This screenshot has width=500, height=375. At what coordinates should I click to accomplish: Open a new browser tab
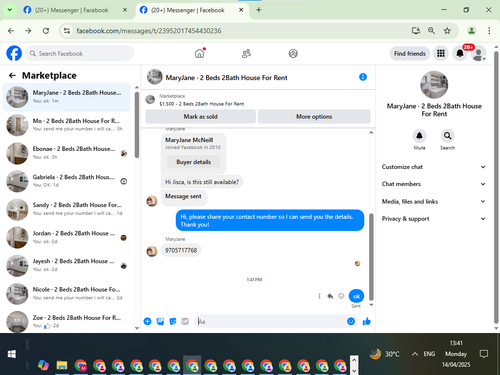point(259,10)
